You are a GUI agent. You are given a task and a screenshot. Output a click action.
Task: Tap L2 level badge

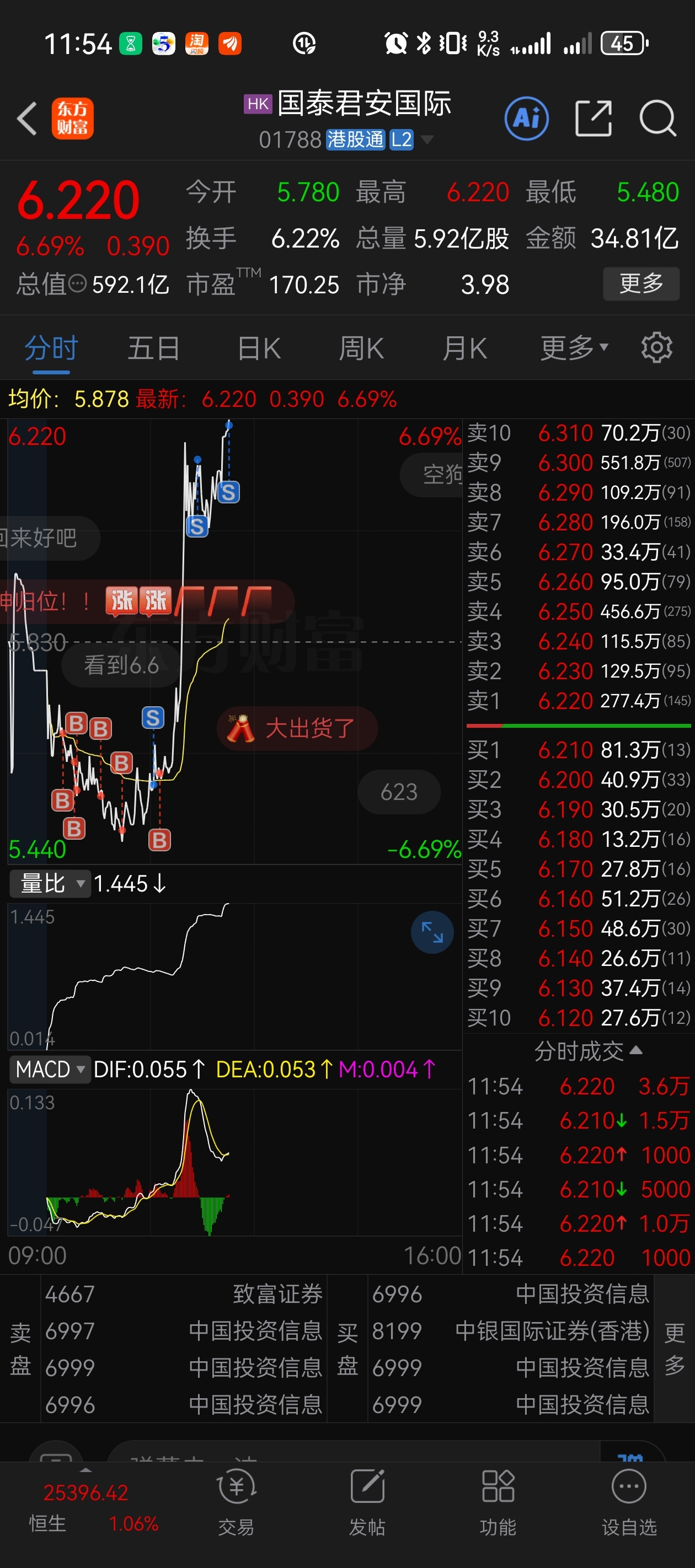(402, 140)
